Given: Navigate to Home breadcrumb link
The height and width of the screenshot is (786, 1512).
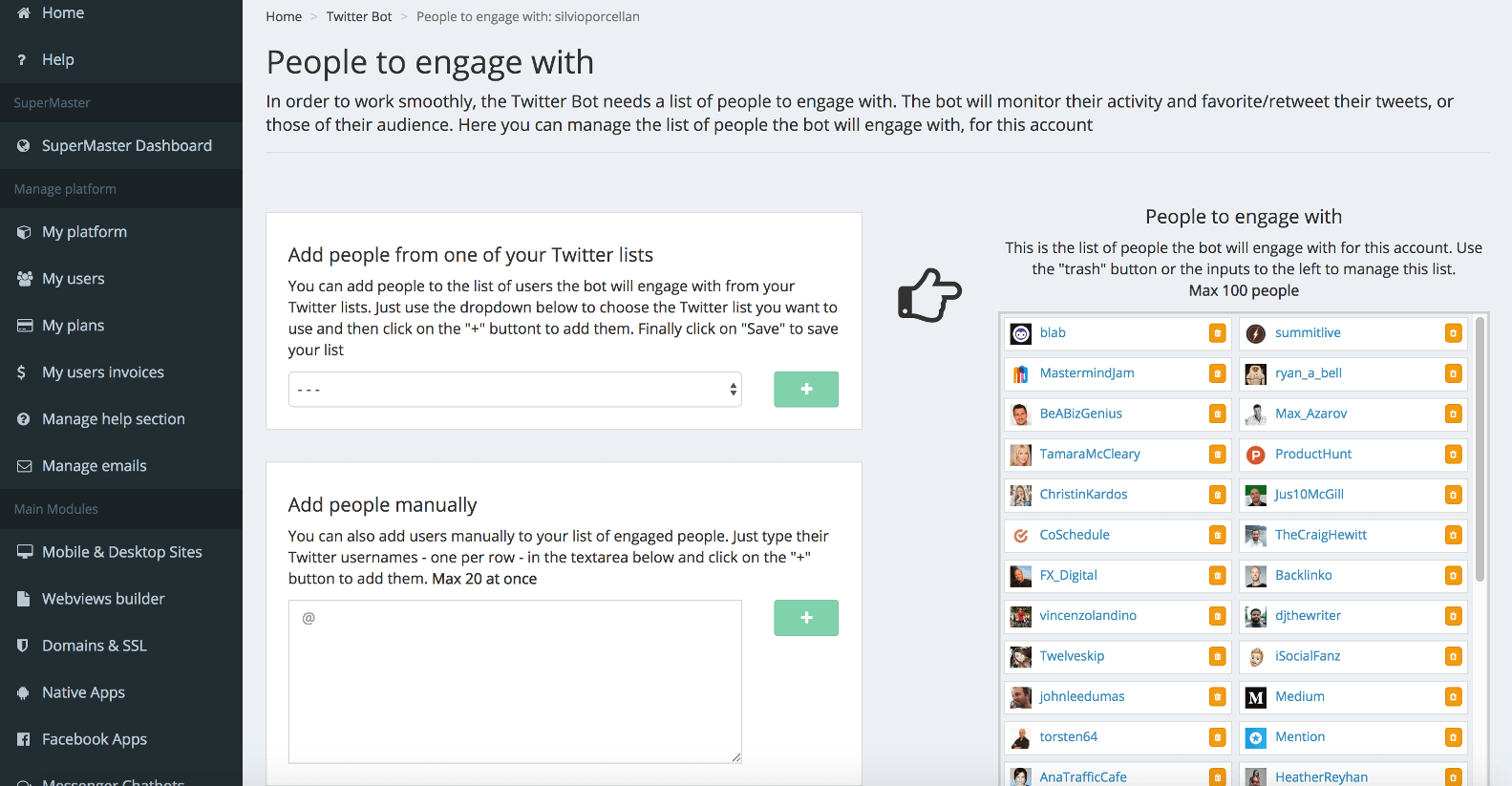Looking at the screenshot, I should click(284, 17).
